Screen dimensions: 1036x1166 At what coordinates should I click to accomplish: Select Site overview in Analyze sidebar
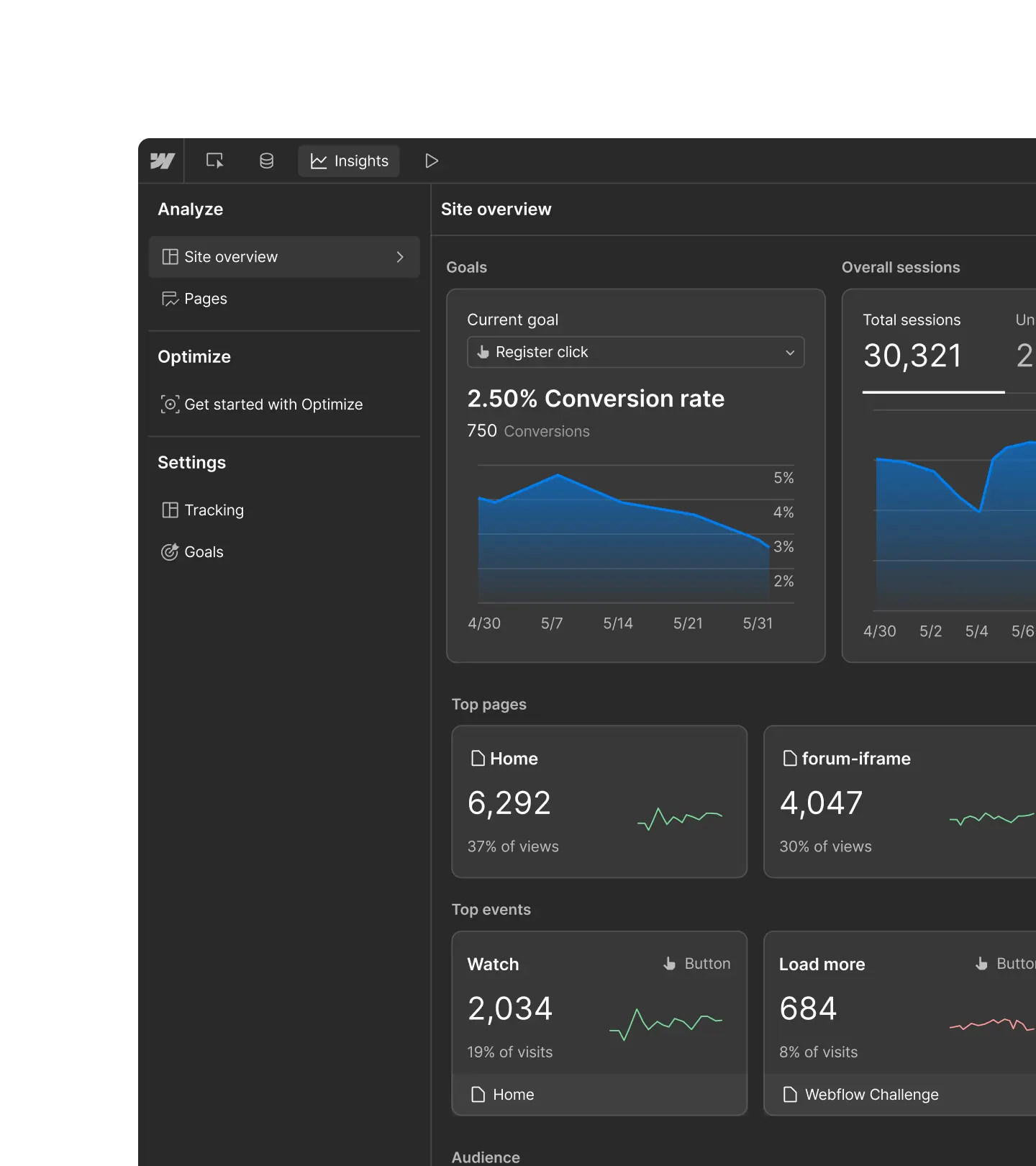(x=230, y=257)
